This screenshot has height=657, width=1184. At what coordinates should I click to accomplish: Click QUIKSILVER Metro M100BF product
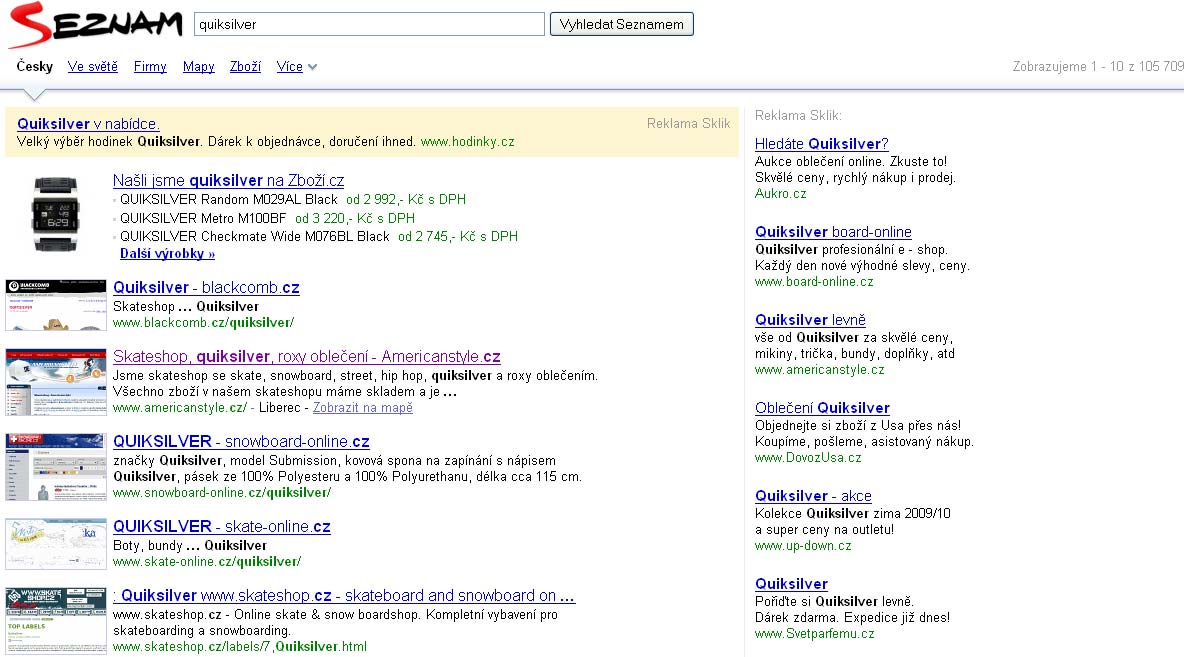tap(203, 218)
